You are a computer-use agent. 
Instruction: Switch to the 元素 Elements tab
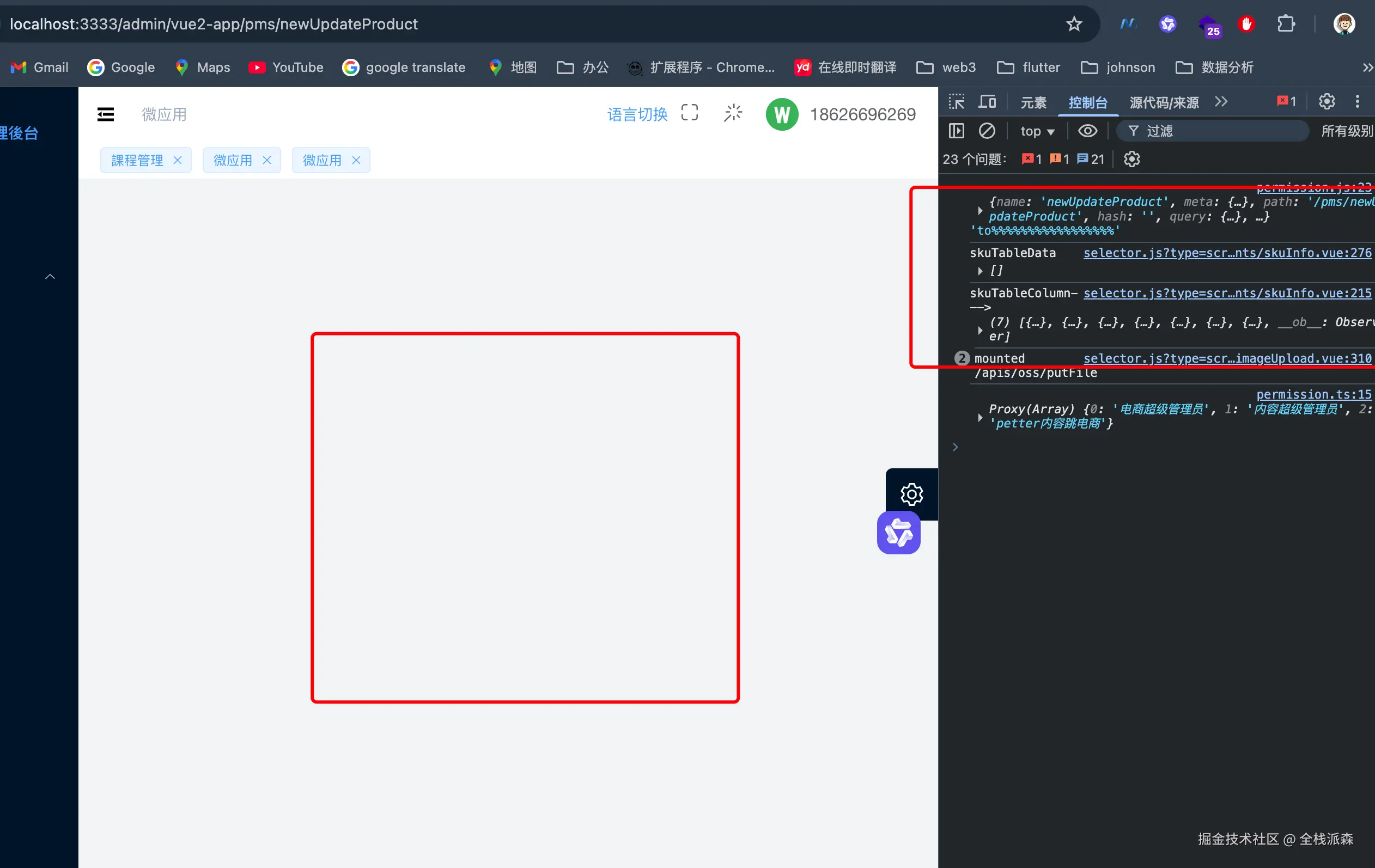click(x=1033, y=103)
